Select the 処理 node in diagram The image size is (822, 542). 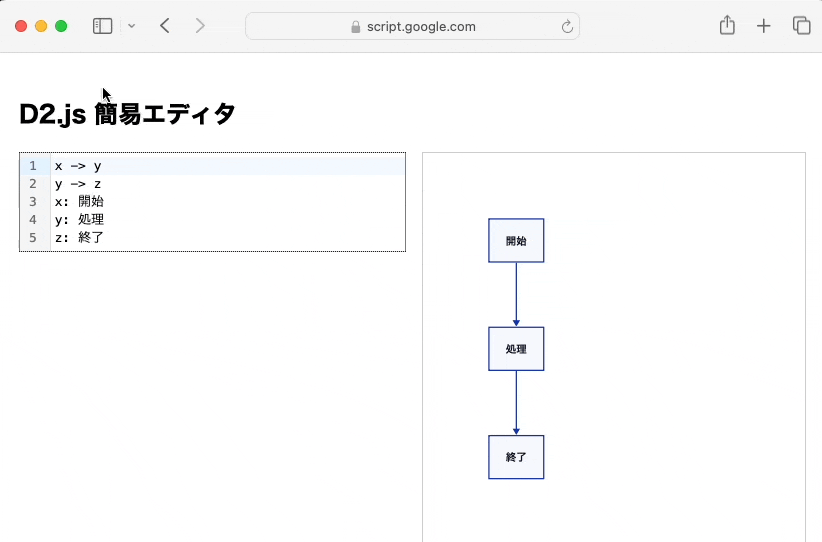click(516, 349)
